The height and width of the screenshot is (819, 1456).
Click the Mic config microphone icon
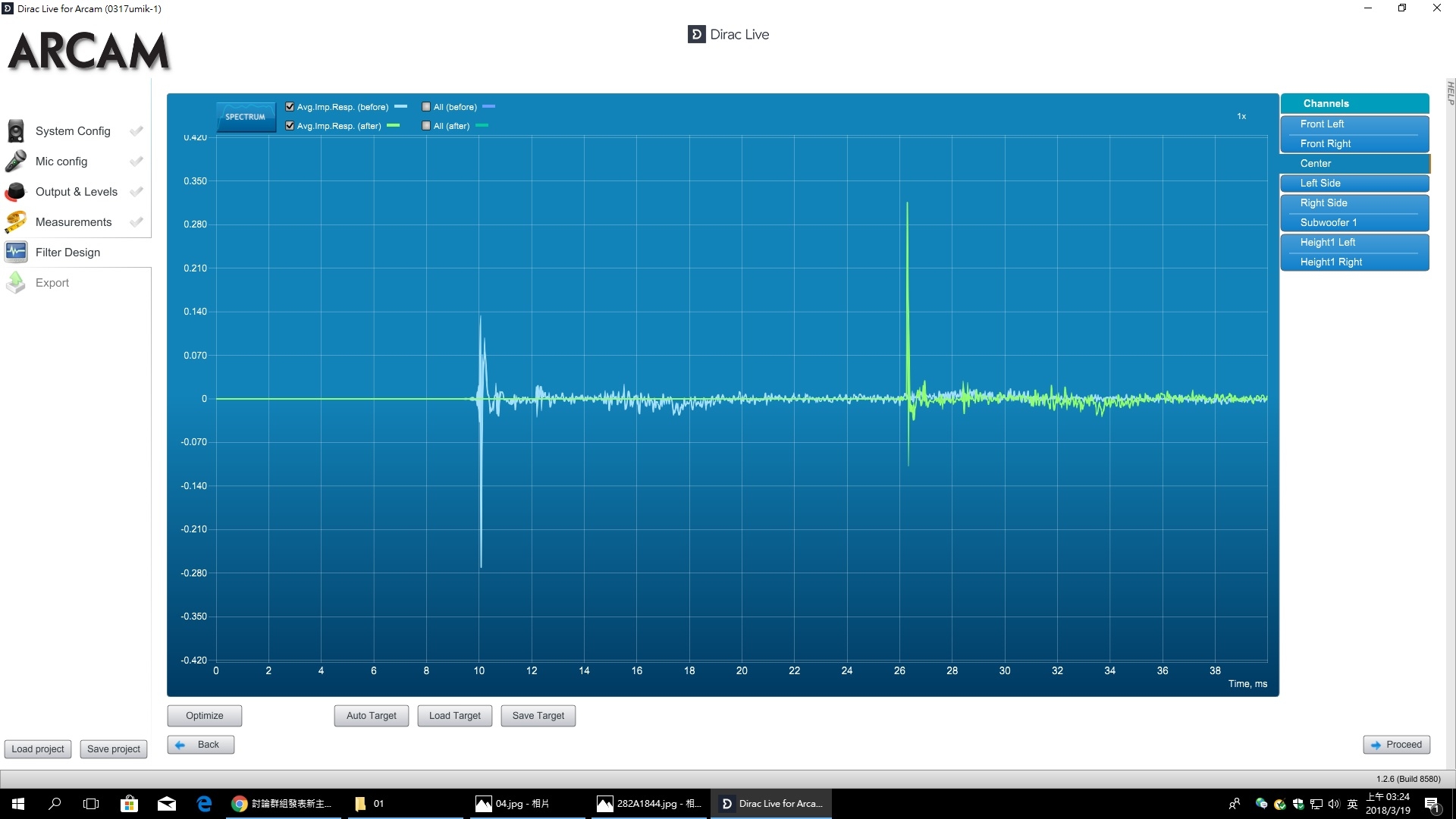pyautogui.click(x=15, y=162)
